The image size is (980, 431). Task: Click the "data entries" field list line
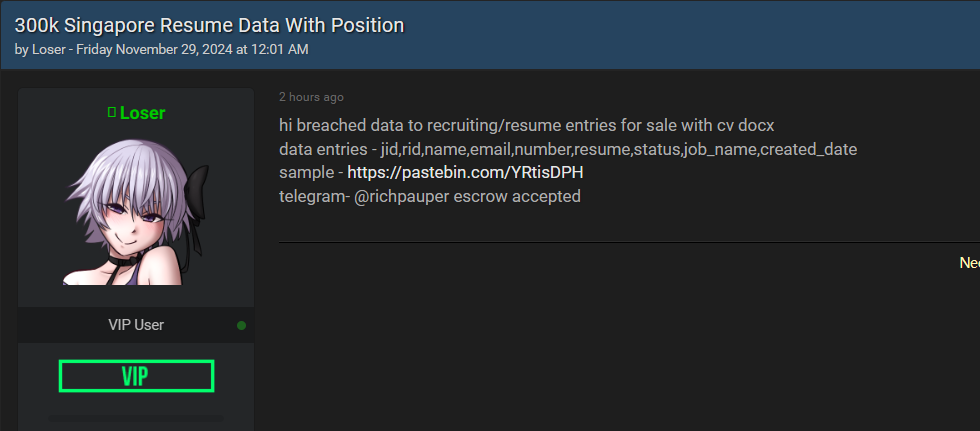(567, 149)
